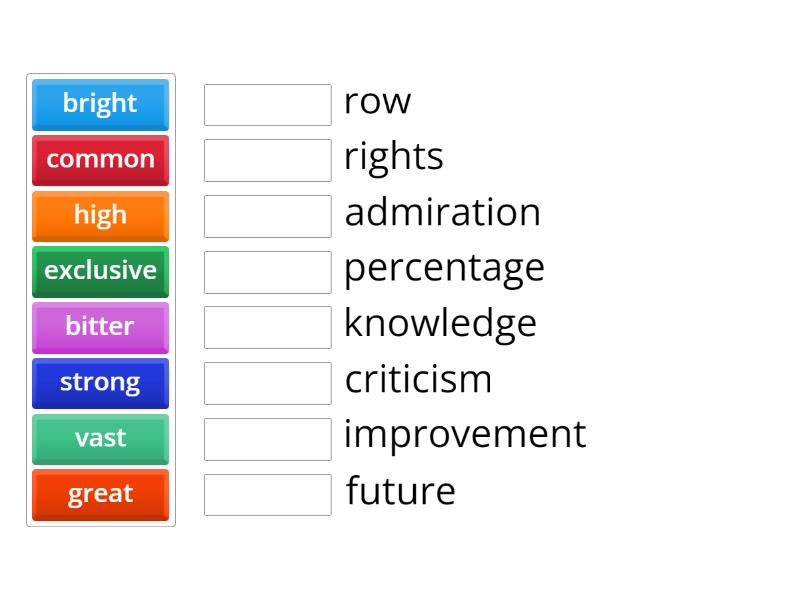Click the answer box next to 'improvement'
The height and width of the screenshot is (600, 800).
pyautogui.click(x=267, y=437)
